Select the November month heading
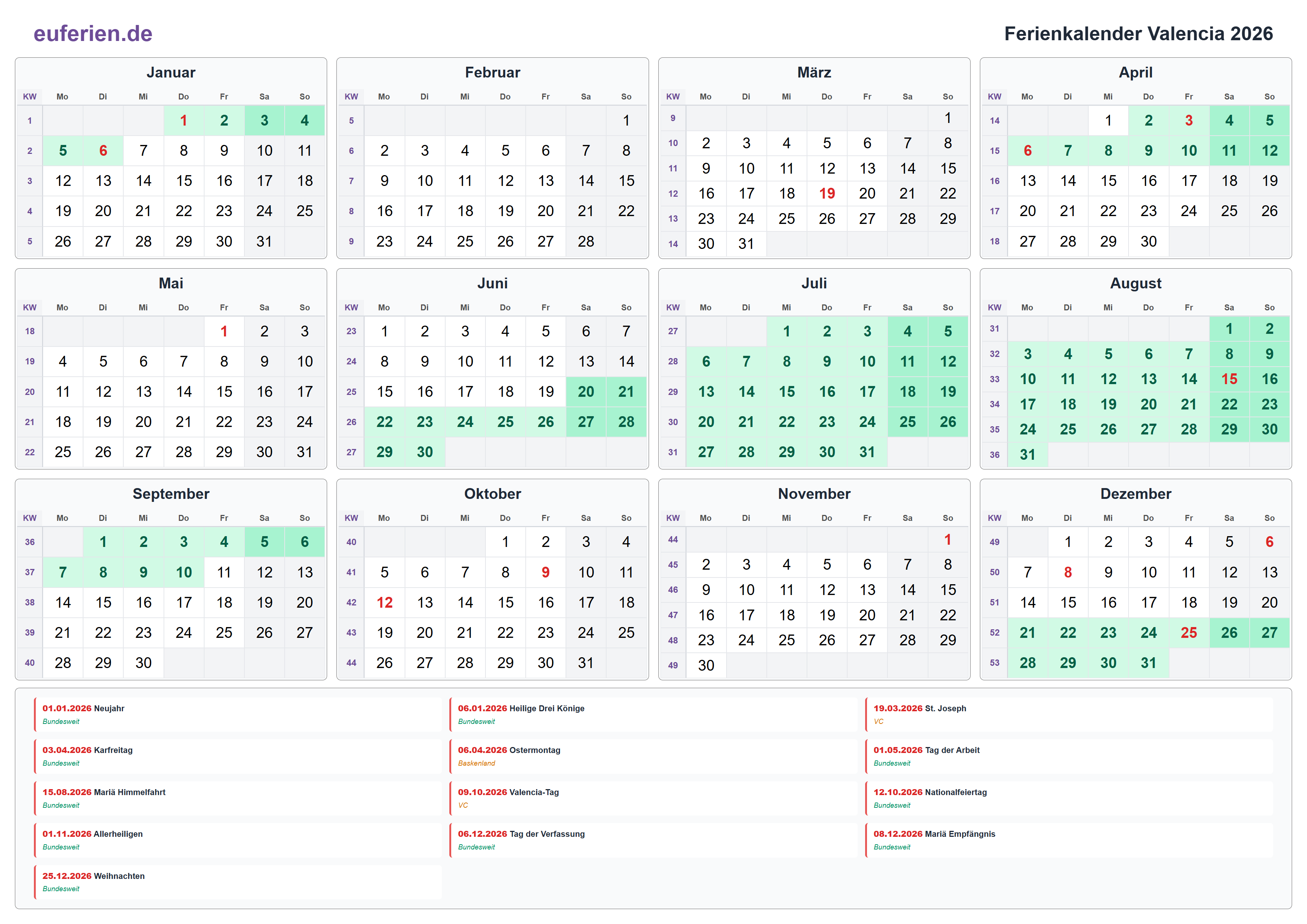 point(814,494)
